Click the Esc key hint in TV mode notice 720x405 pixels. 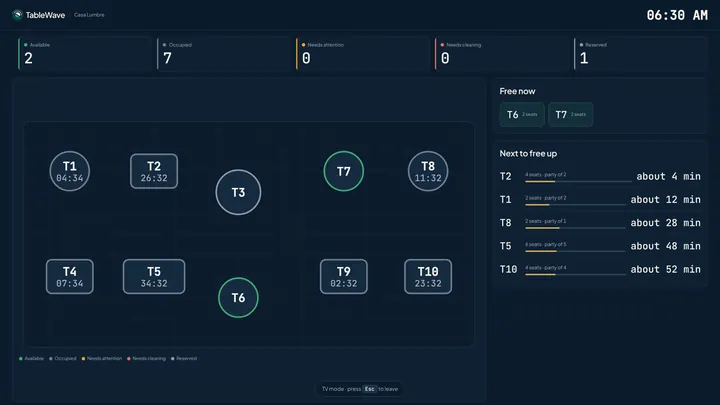click(370, 389)
